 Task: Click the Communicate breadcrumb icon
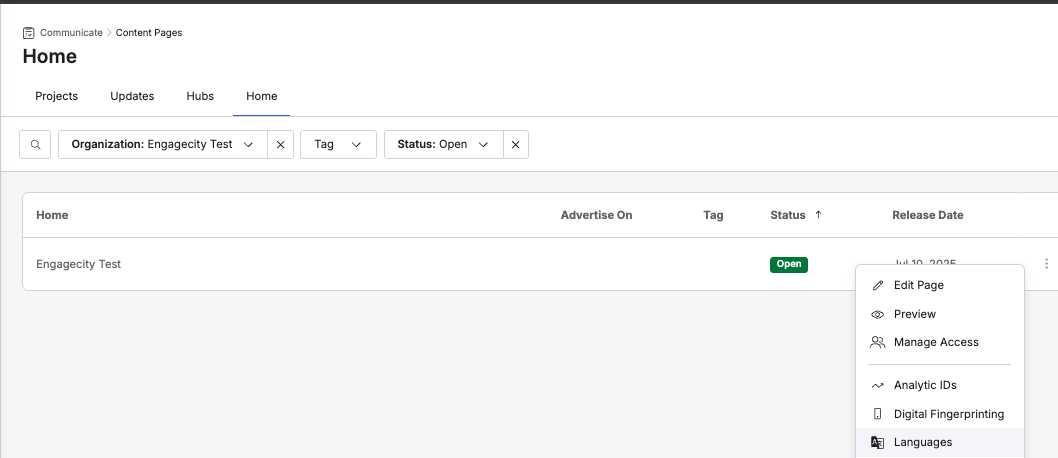click(x=28, y=33)
